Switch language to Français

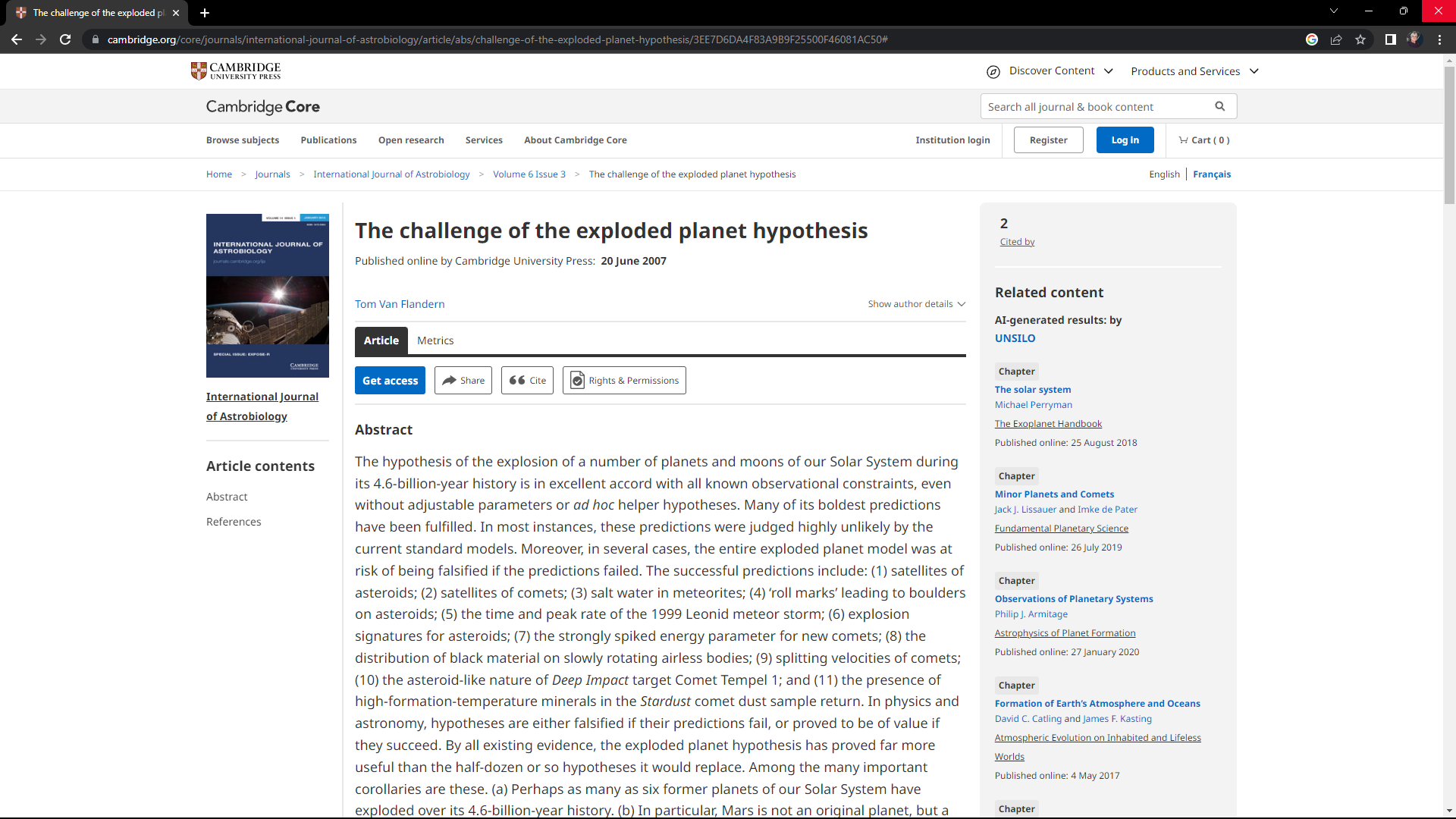(1211, 174)
